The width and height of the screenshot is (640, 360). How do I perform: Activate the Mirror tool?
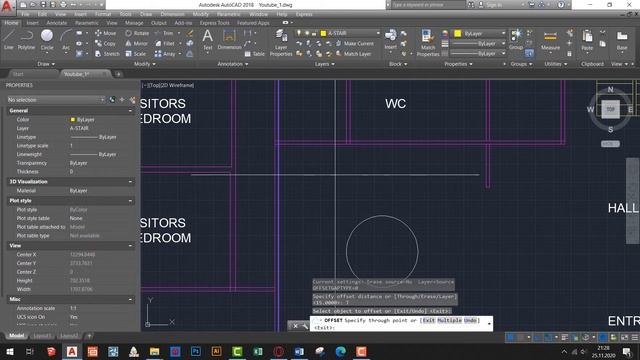click(136, 43)
